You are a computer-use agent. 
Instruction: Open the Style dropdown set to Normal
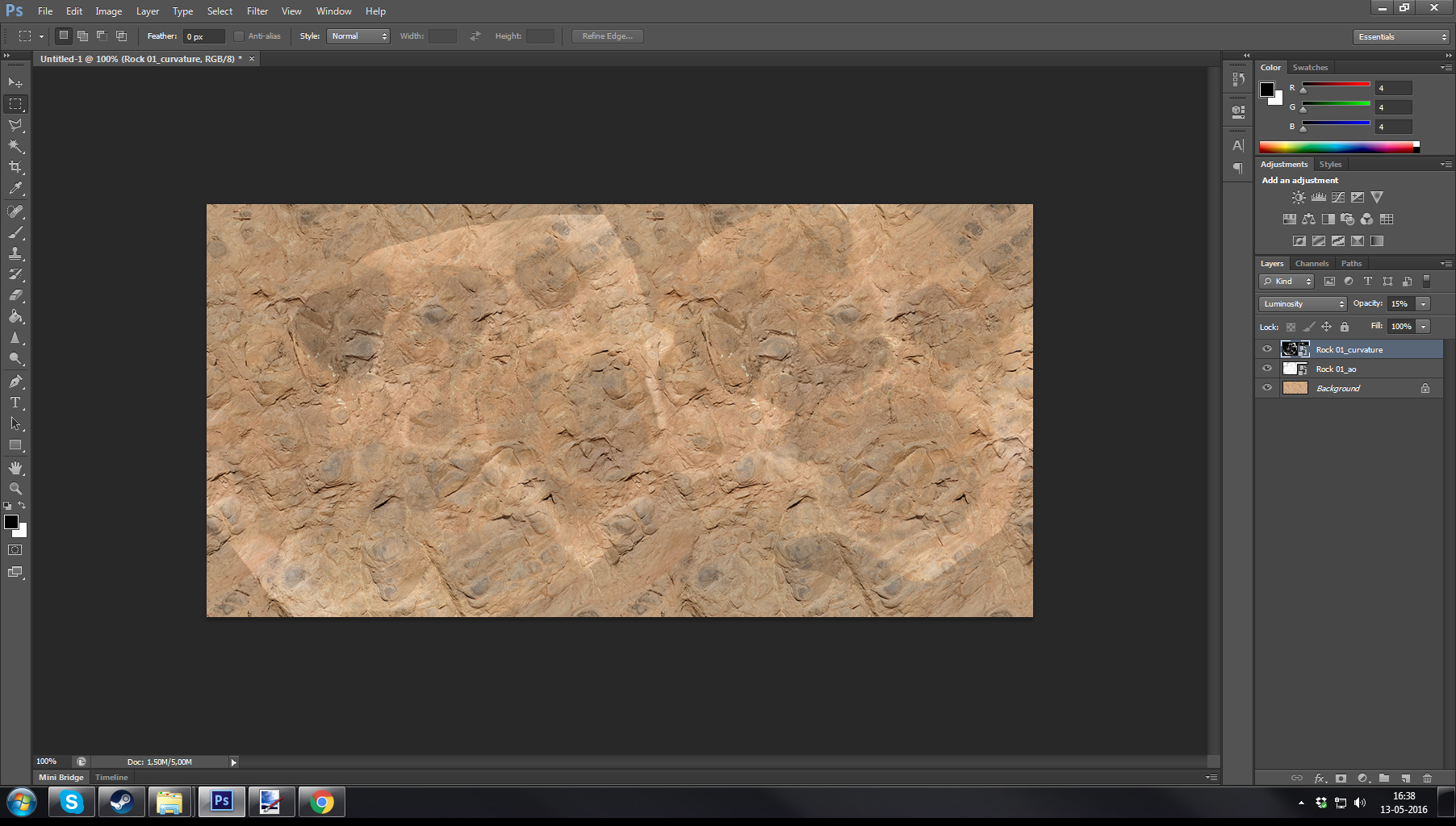coord(358,36)
